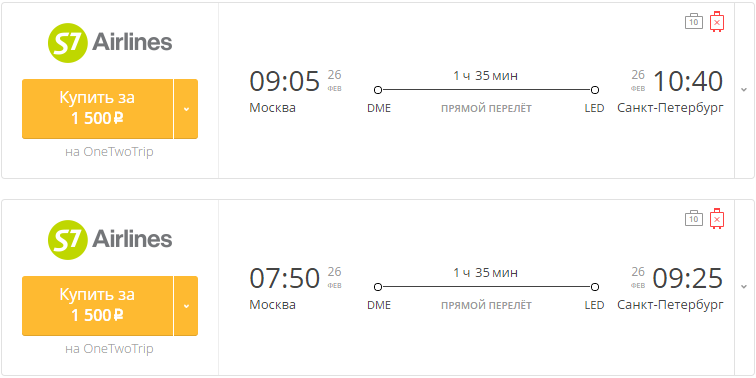Viewport: 756px width, 378px height.
Task: Click the 09:05 departure time
Action: pos(284,81)
